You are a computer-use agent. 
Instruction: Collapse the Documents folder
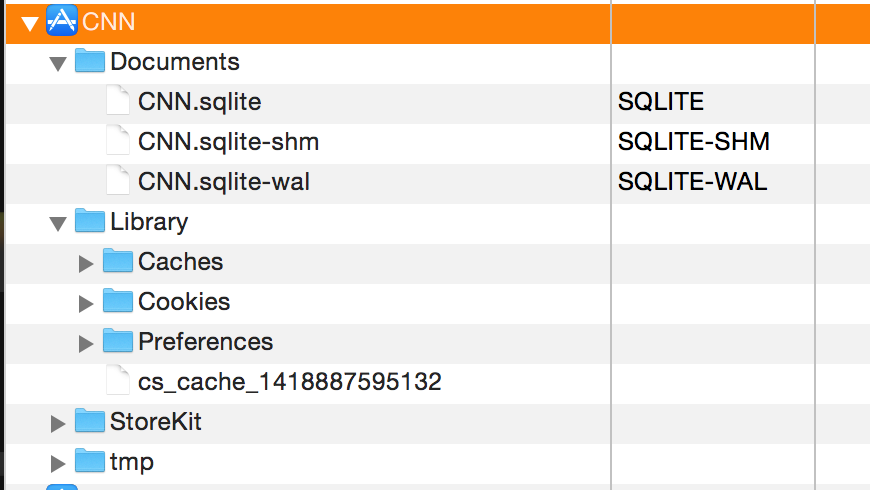[58, 63]
